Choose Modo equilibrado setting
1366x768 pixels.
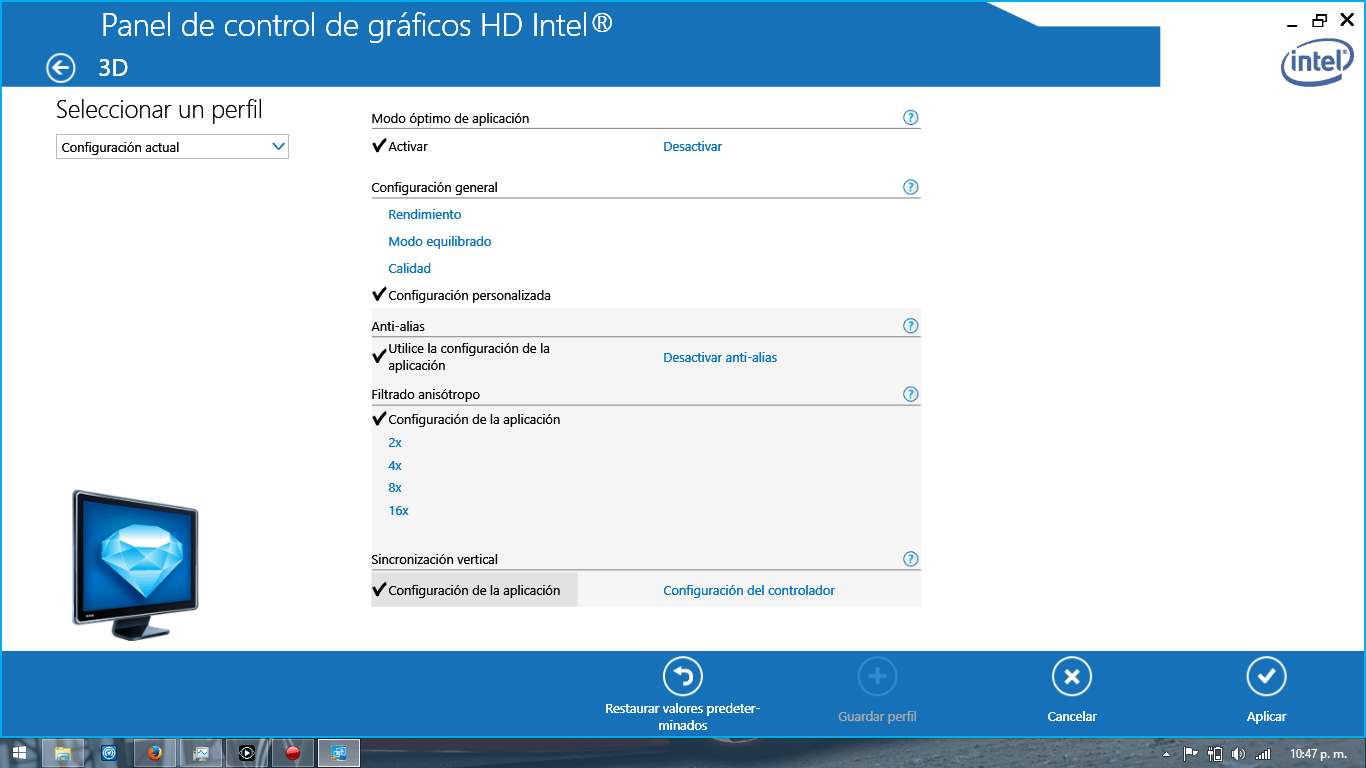pos(440,242)
